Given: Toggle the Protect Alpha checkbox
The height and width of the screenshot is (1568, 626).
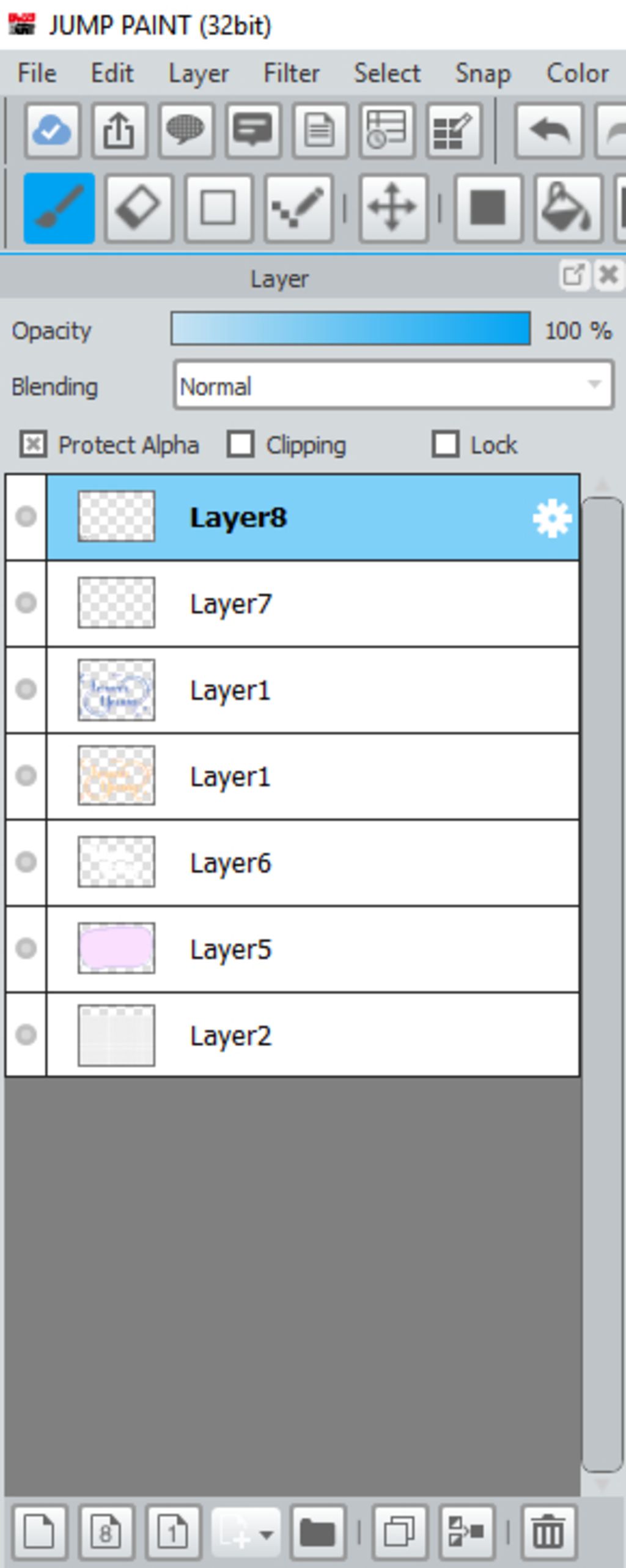Looking at the screenshot, I should pyautogui.click(x=33, y=445).
